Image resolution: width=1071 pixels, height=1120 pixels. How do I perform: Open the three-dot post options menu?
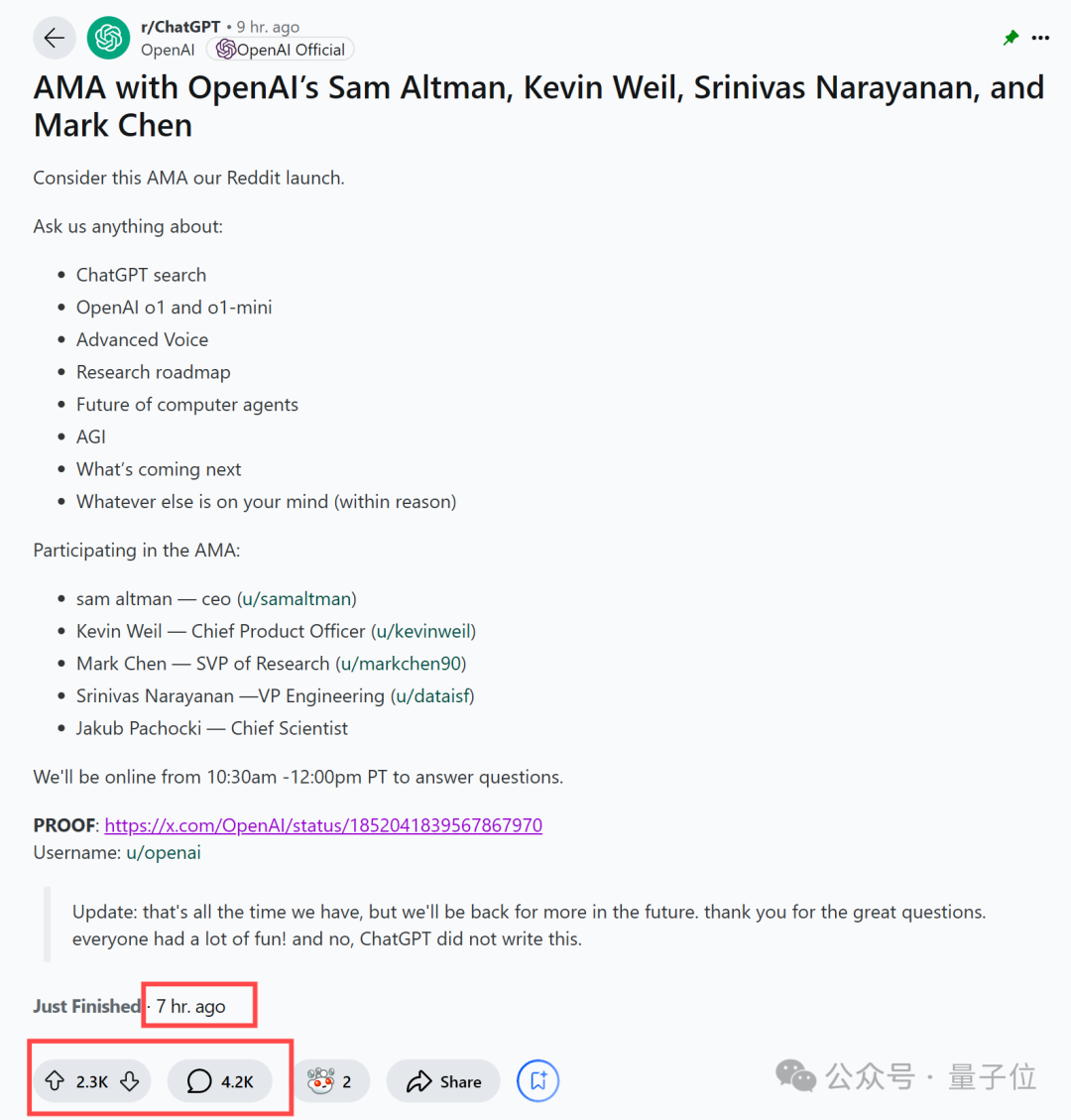click(1040, 39)
